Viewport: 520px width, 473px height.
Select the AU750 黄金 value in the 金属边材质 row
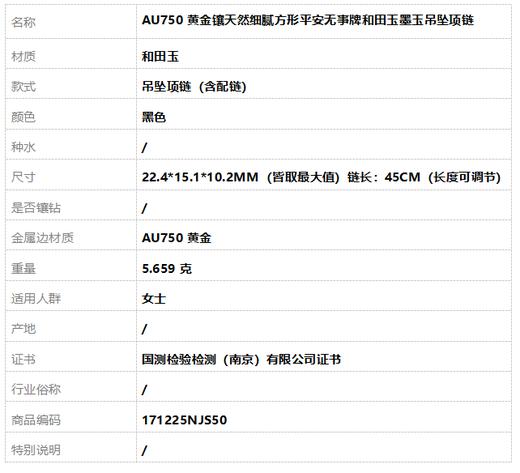tap(177, 238)
